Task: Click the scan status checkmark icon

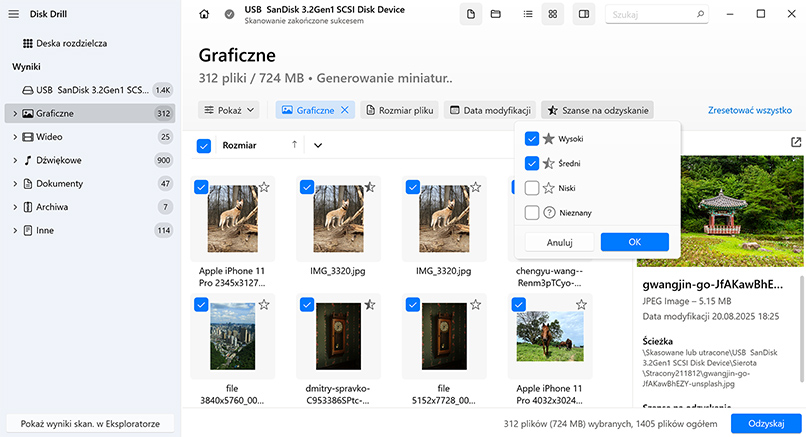Action: [x=230, y=14]
